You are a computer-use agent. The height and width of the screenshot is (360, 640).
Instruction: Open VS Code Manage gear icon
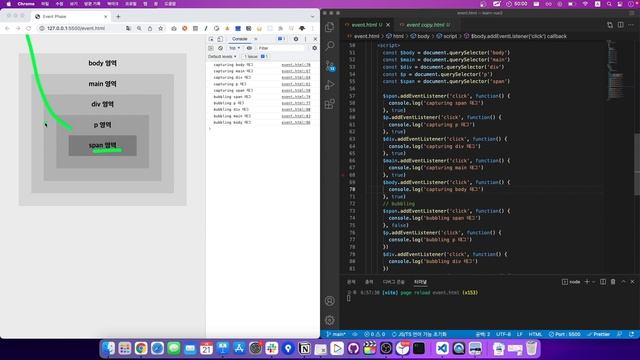coord(330,320)
